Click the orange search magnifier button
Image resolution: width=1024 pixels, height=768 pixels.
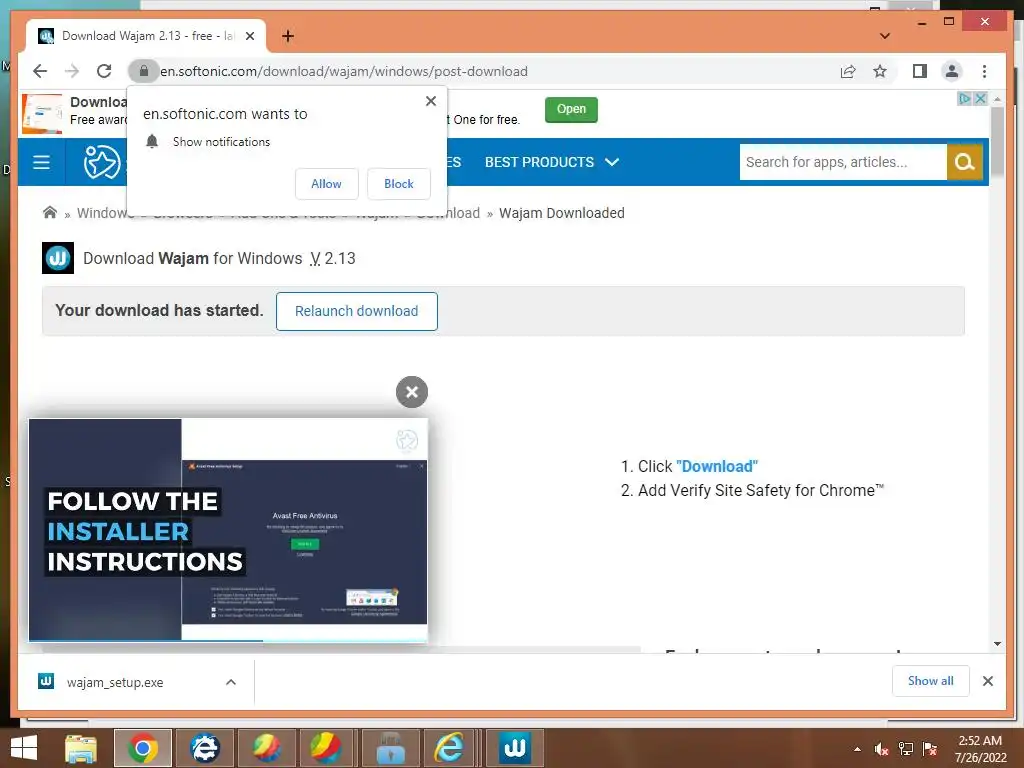965,162
